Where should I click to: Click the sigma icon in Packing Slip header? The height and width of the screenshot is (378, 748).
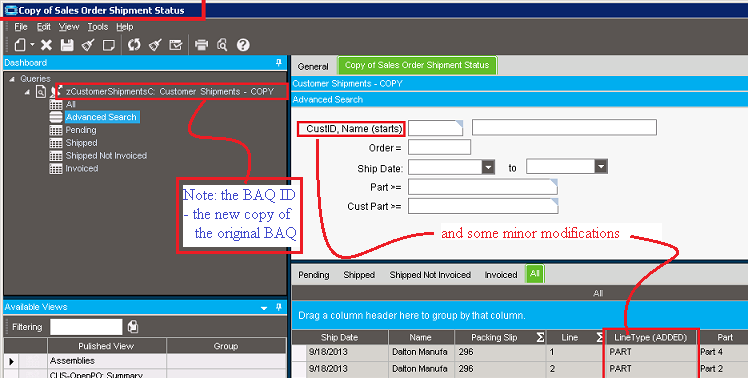540,337
